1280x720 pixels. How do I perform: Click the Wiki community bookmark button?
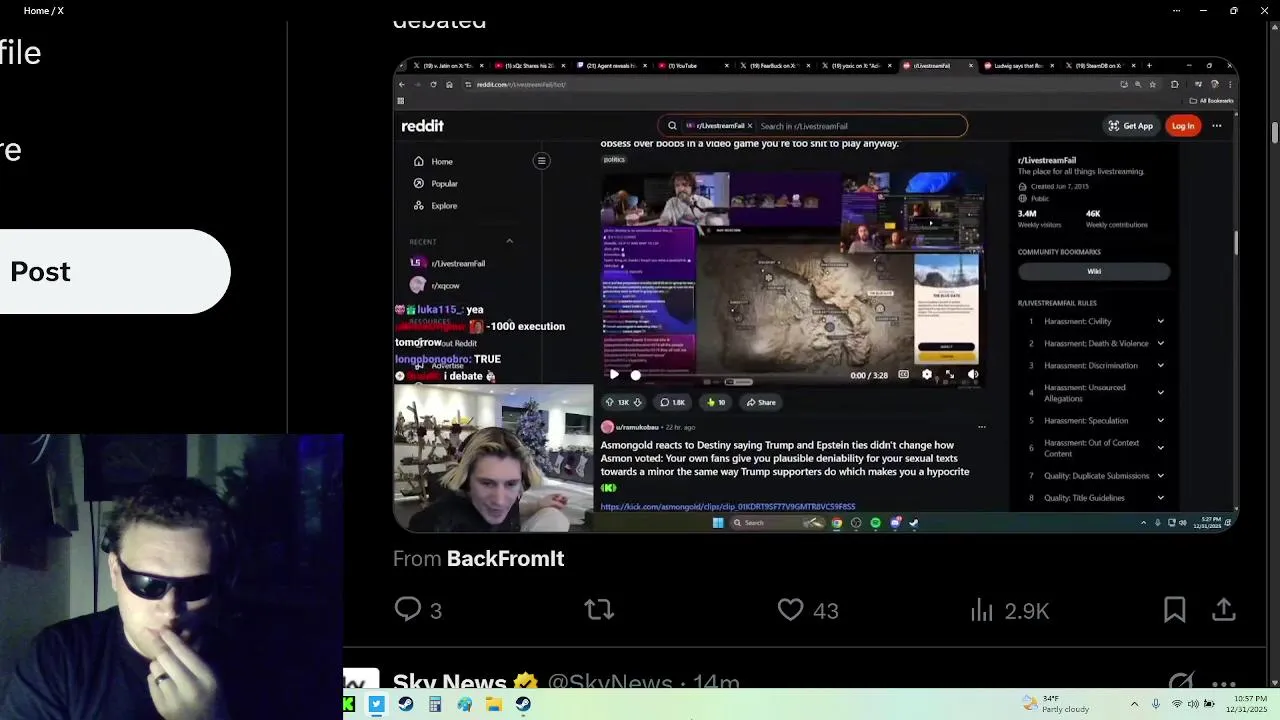[1094, 271]
